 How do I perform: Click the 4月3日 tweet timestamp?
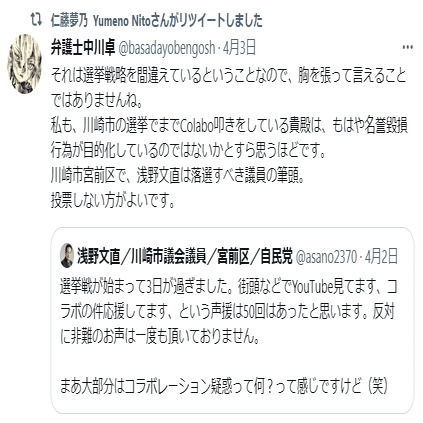click(x=239, y=48)
